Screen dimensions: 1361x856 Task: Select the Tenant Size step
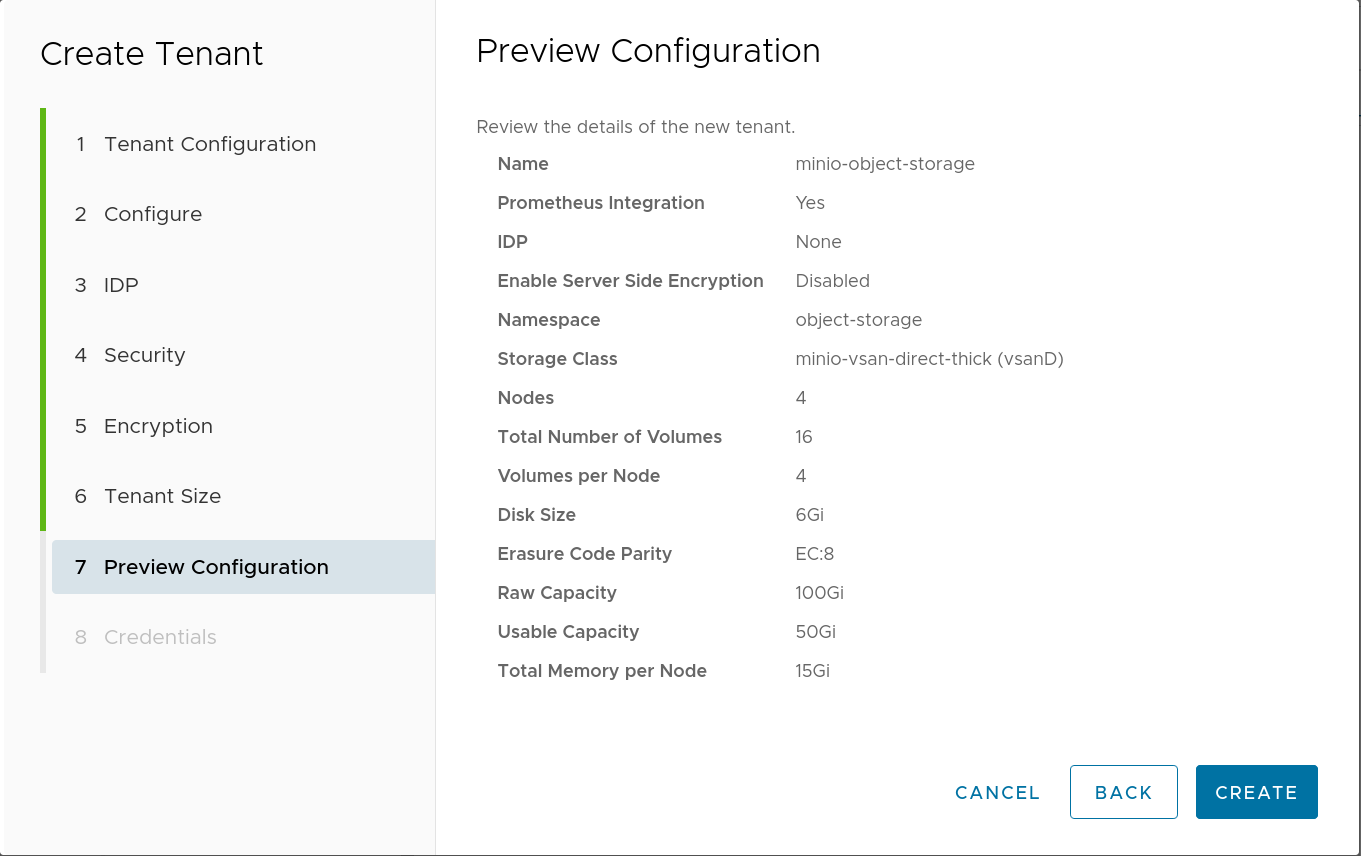click(162, 496)
